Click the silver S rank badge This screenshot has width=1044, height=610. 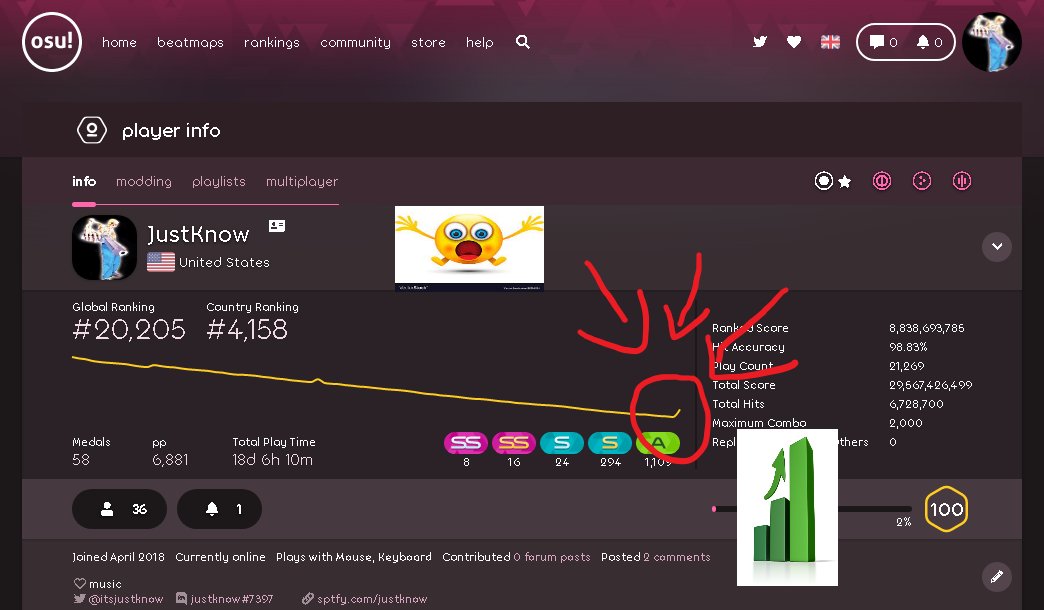click(x=562, y=443)
